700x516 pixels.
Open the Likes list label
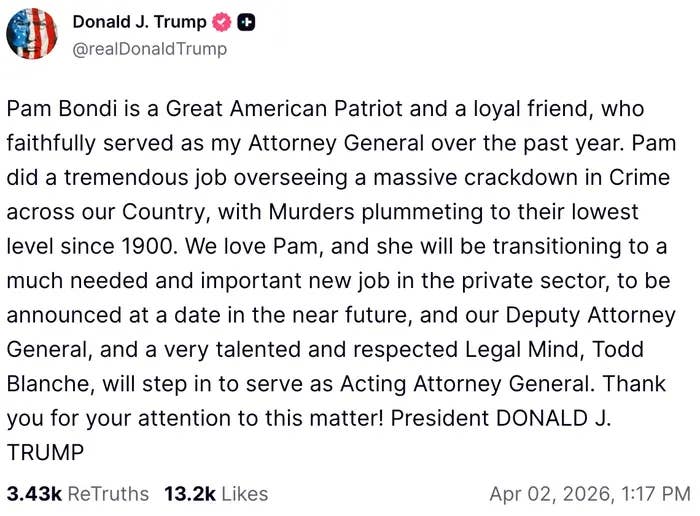tap(245, 493)
